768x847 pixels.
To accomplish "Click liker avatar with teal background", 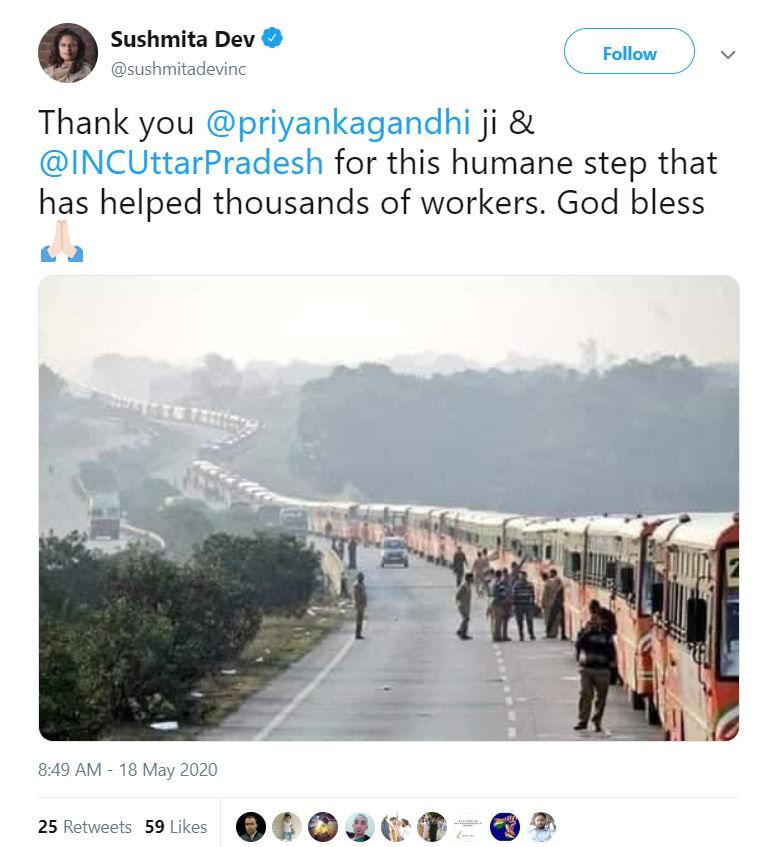I will point(359,827).
